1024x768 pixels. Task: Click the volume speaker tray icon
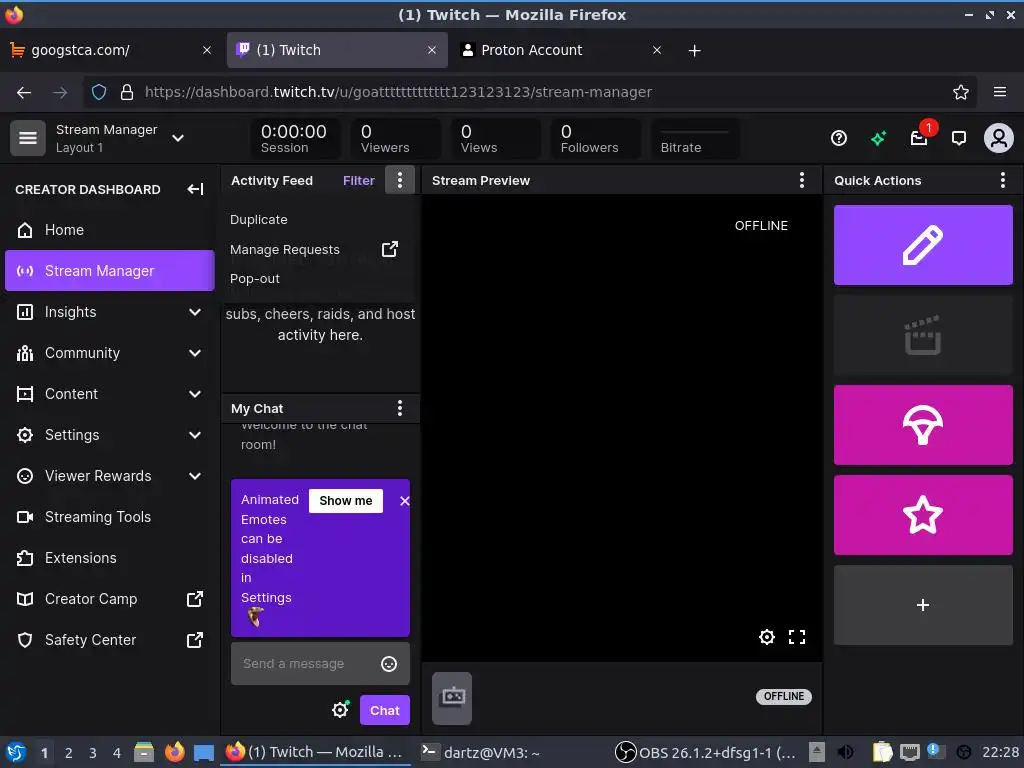pos(845,752)
